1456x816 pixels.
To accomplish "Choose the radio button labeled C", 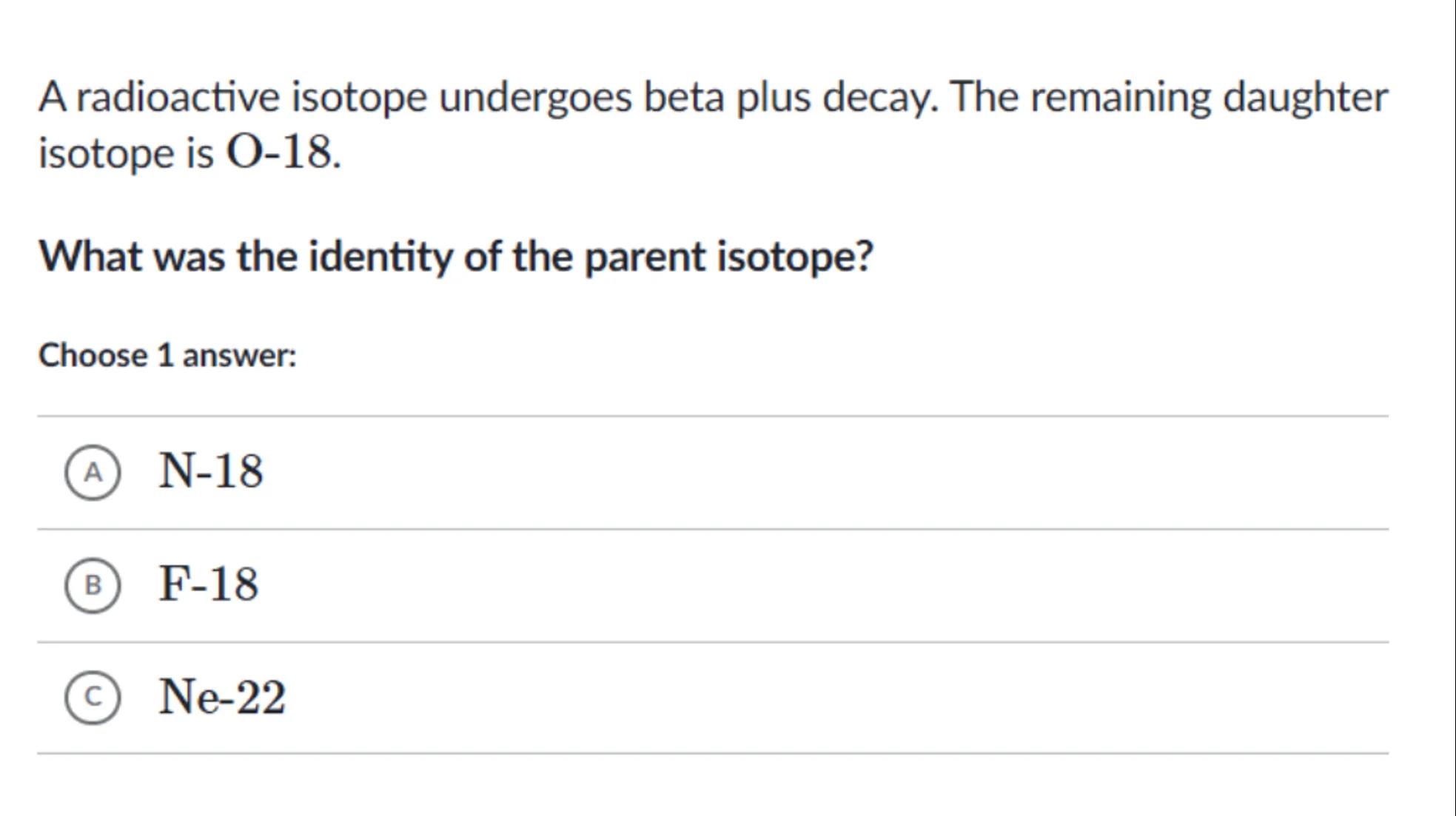I will [93, 697].
